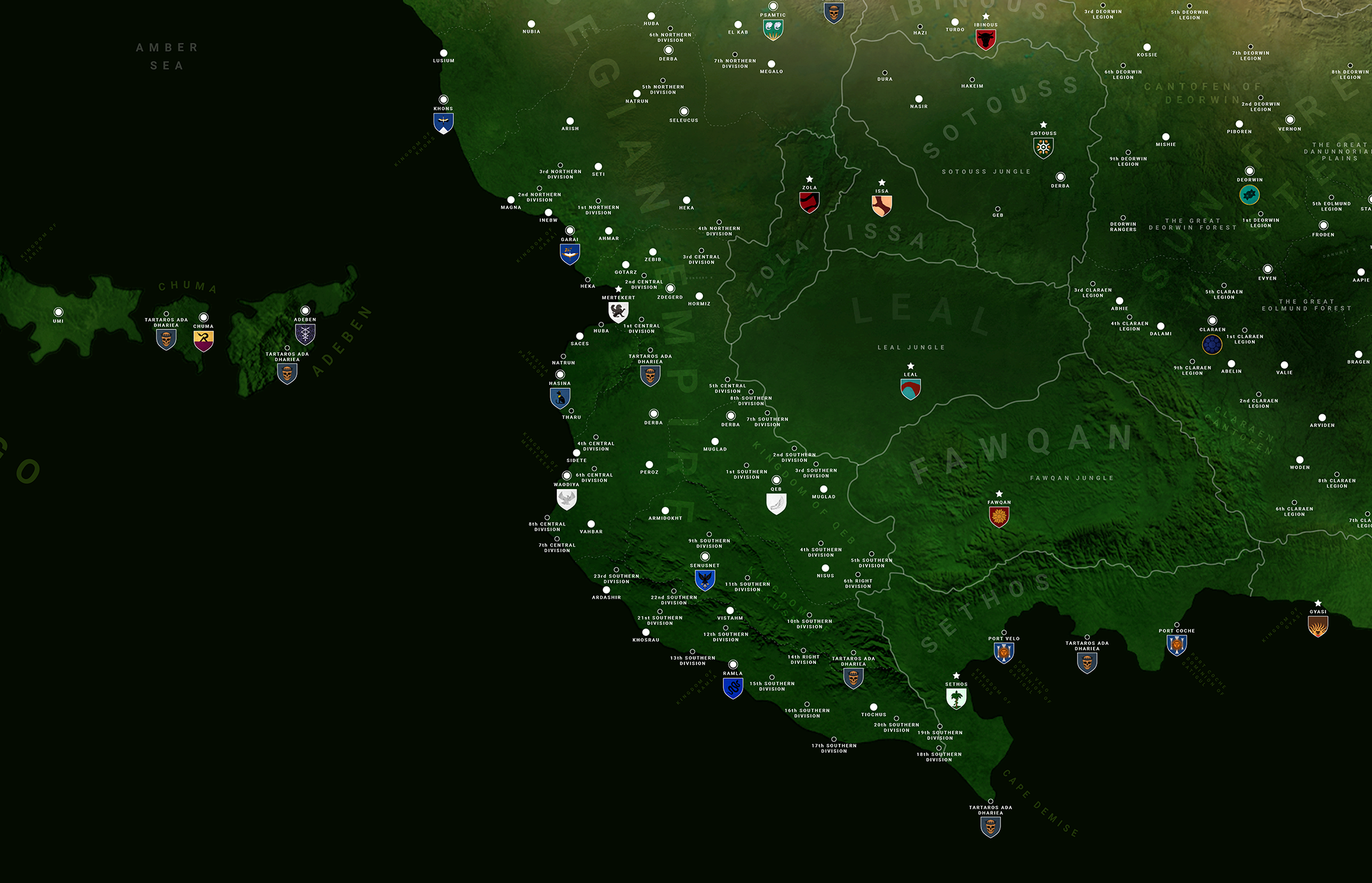Select the Ramla blue shield emblem

click(x=732, y=688)
